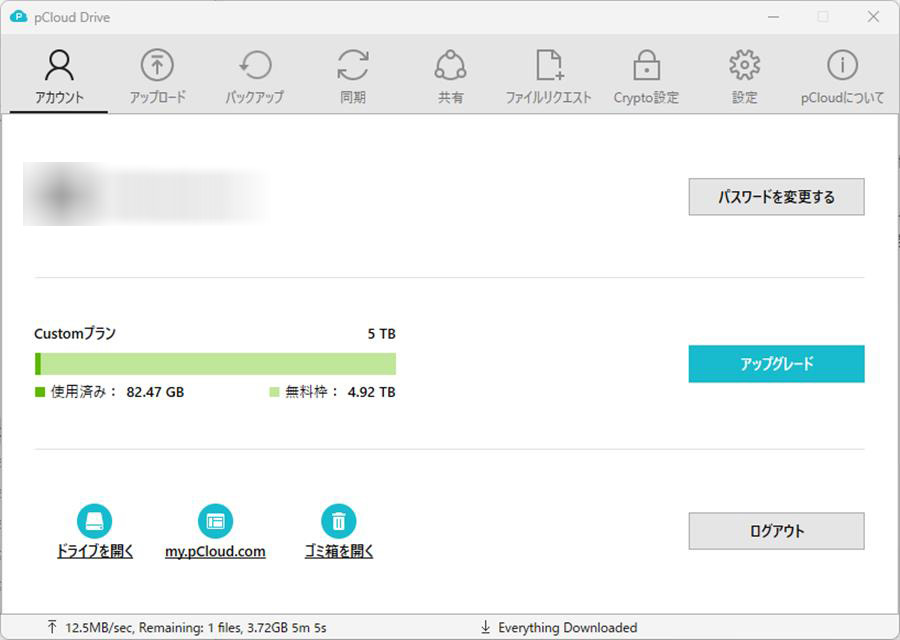900x640 pixels.
Task: Open the バックアップ (Backup) tab
Action: (255, 77)
